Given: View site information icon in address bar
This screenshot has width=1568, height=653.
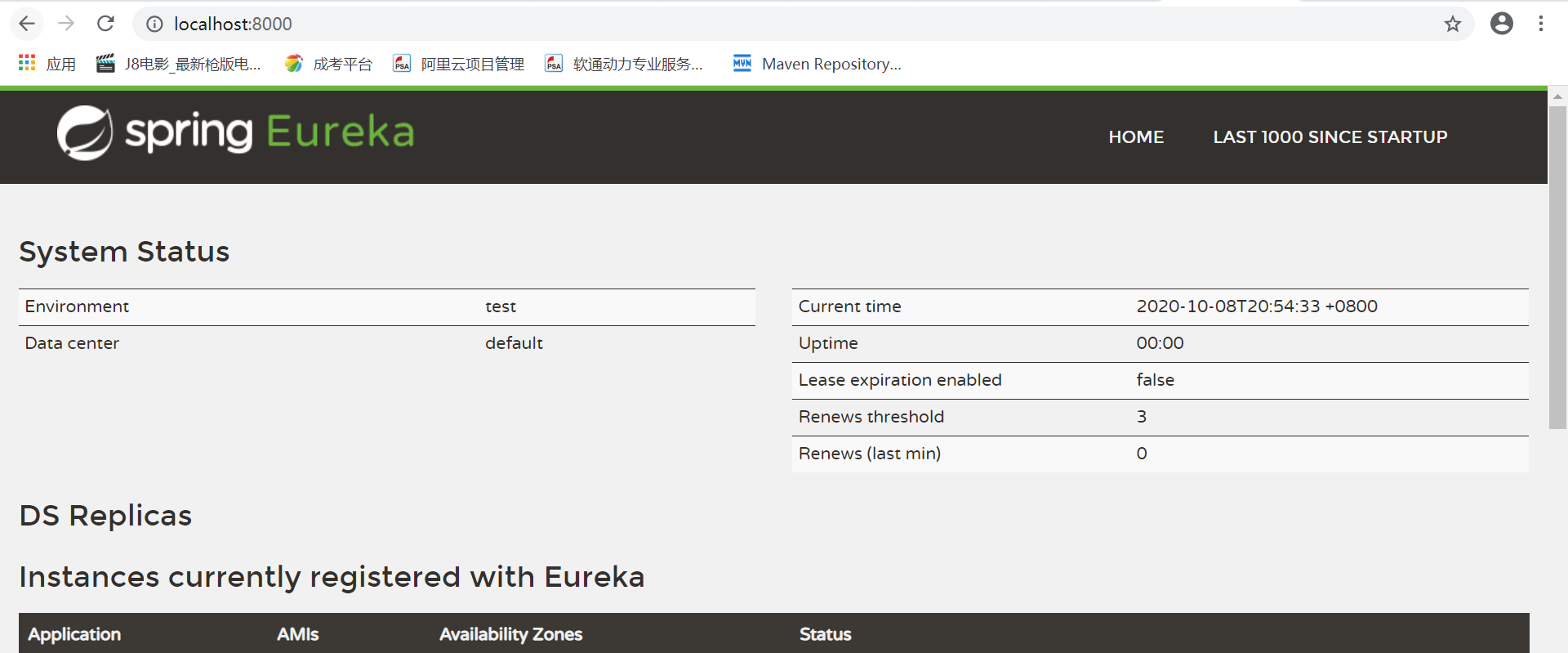Looking at the screenshot, I should 154,25.
